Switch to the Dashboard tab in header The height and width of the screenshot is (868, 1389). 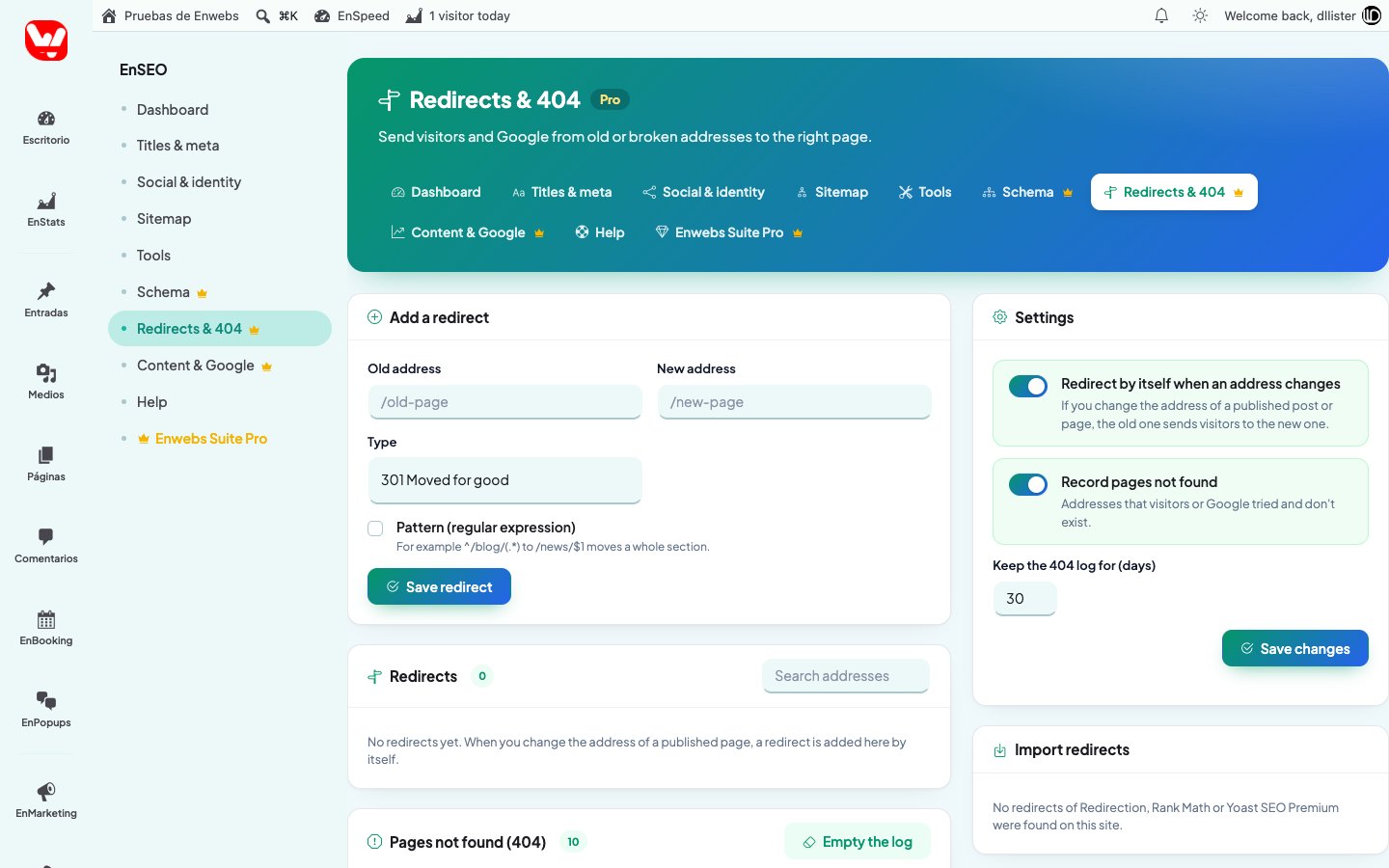click(x=436, y=192)
